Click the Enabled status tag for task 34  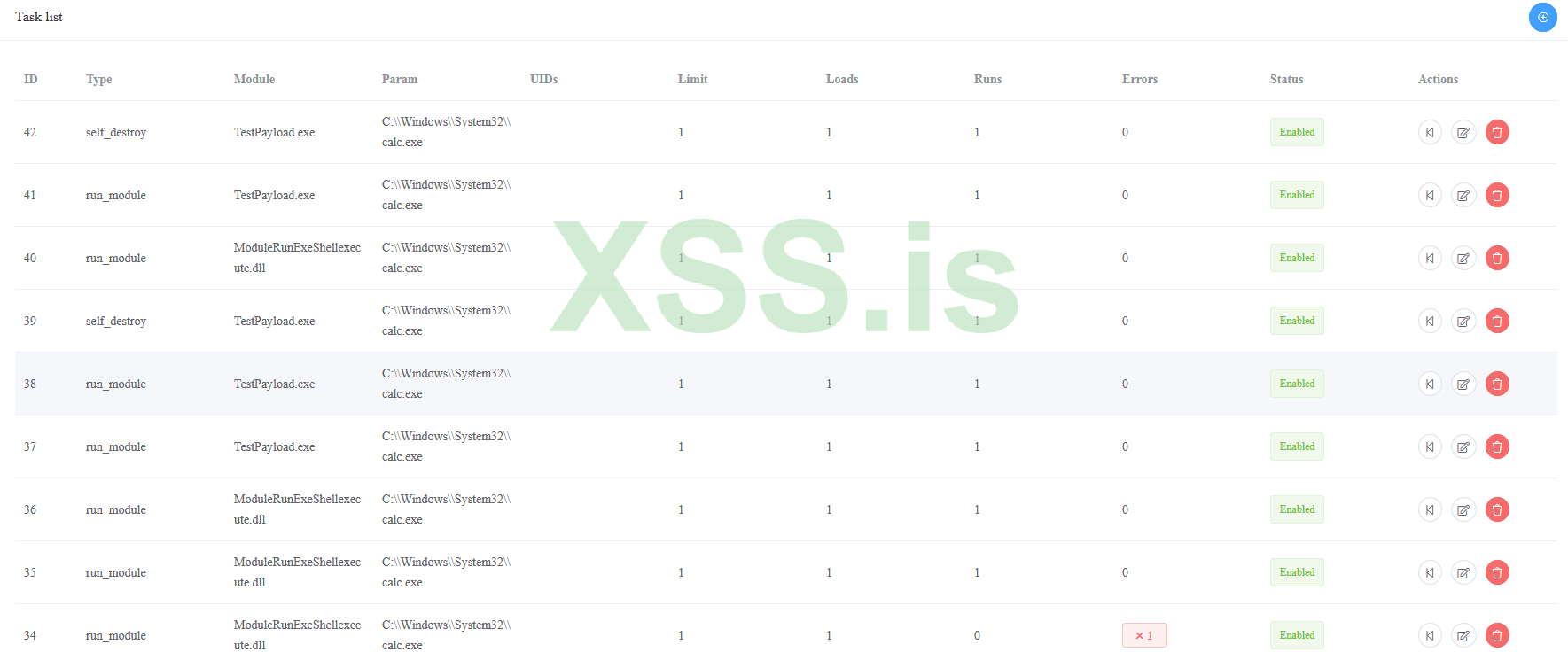coord(1297,635)
